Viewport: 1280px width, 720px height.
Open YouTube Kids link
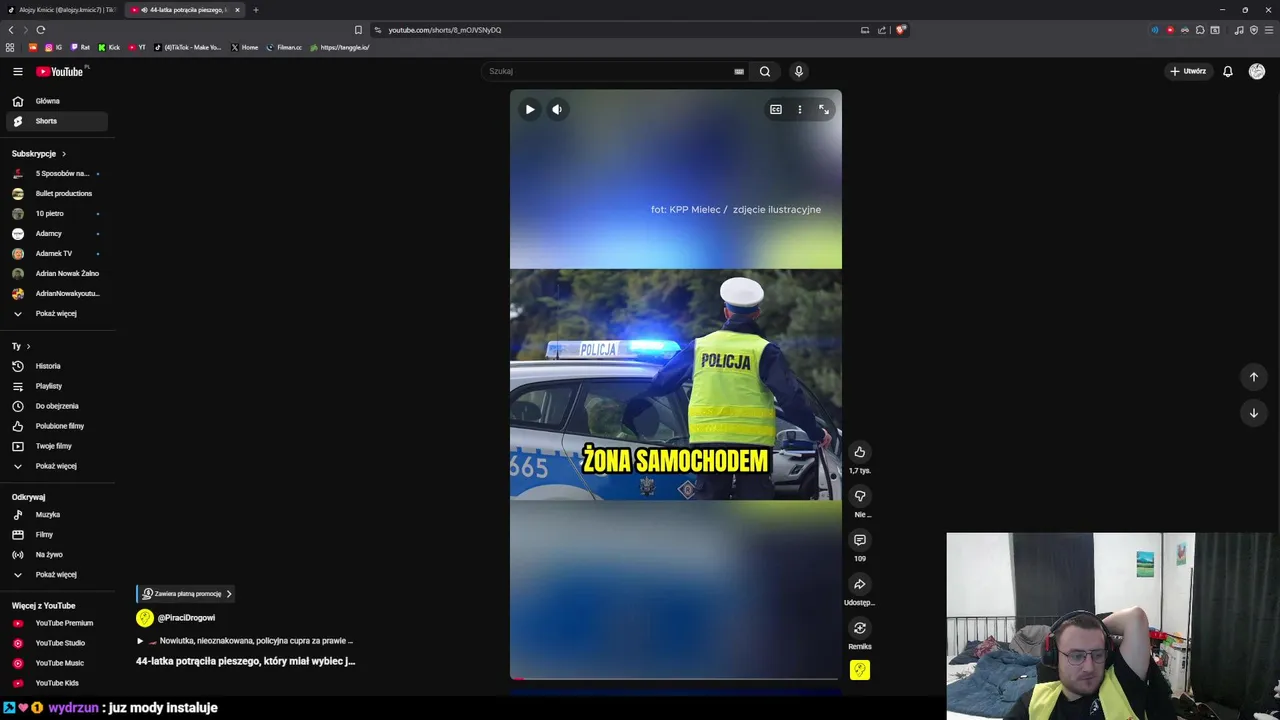pyautogui.click(x=57, y=683)
